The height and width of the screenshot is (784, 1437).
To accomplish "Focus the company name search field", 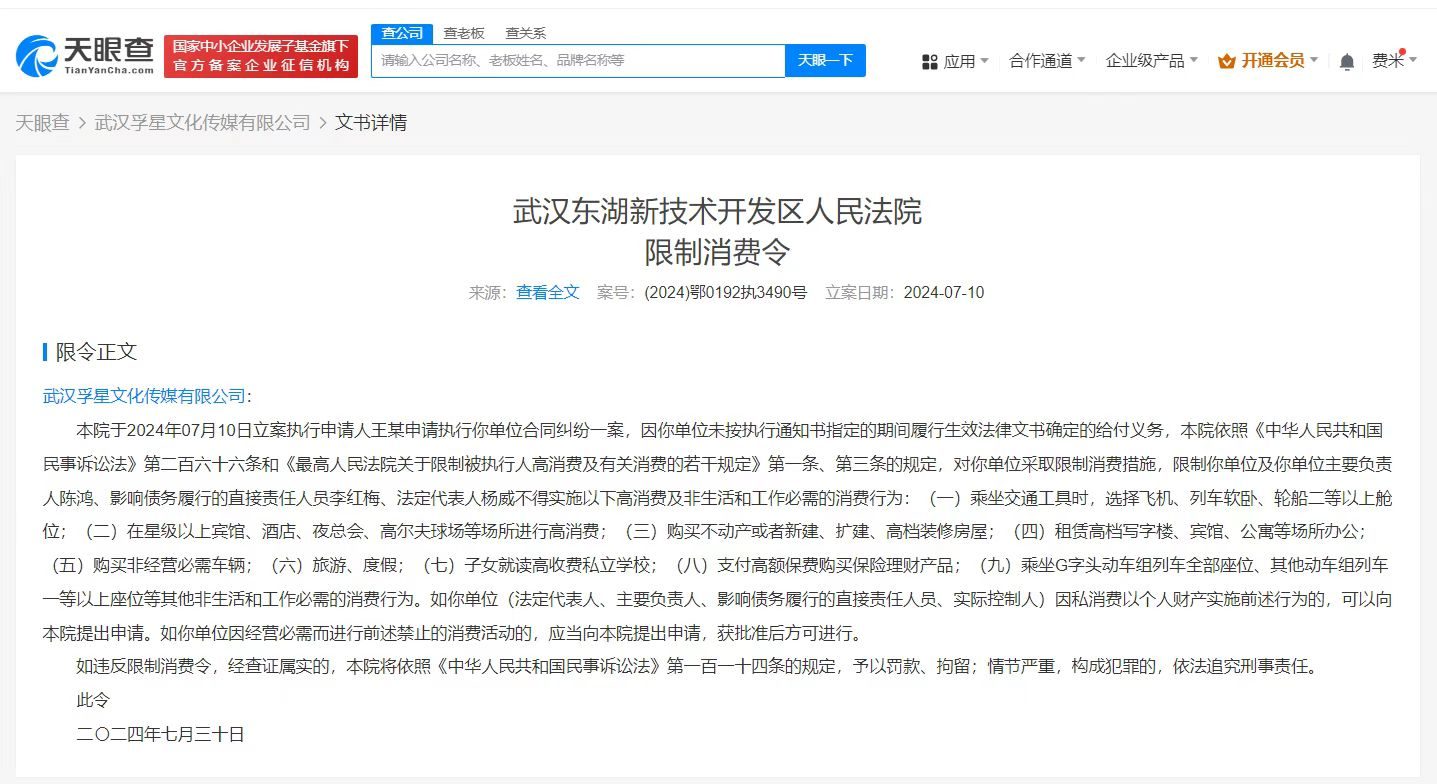I will [x=578, y=61].
